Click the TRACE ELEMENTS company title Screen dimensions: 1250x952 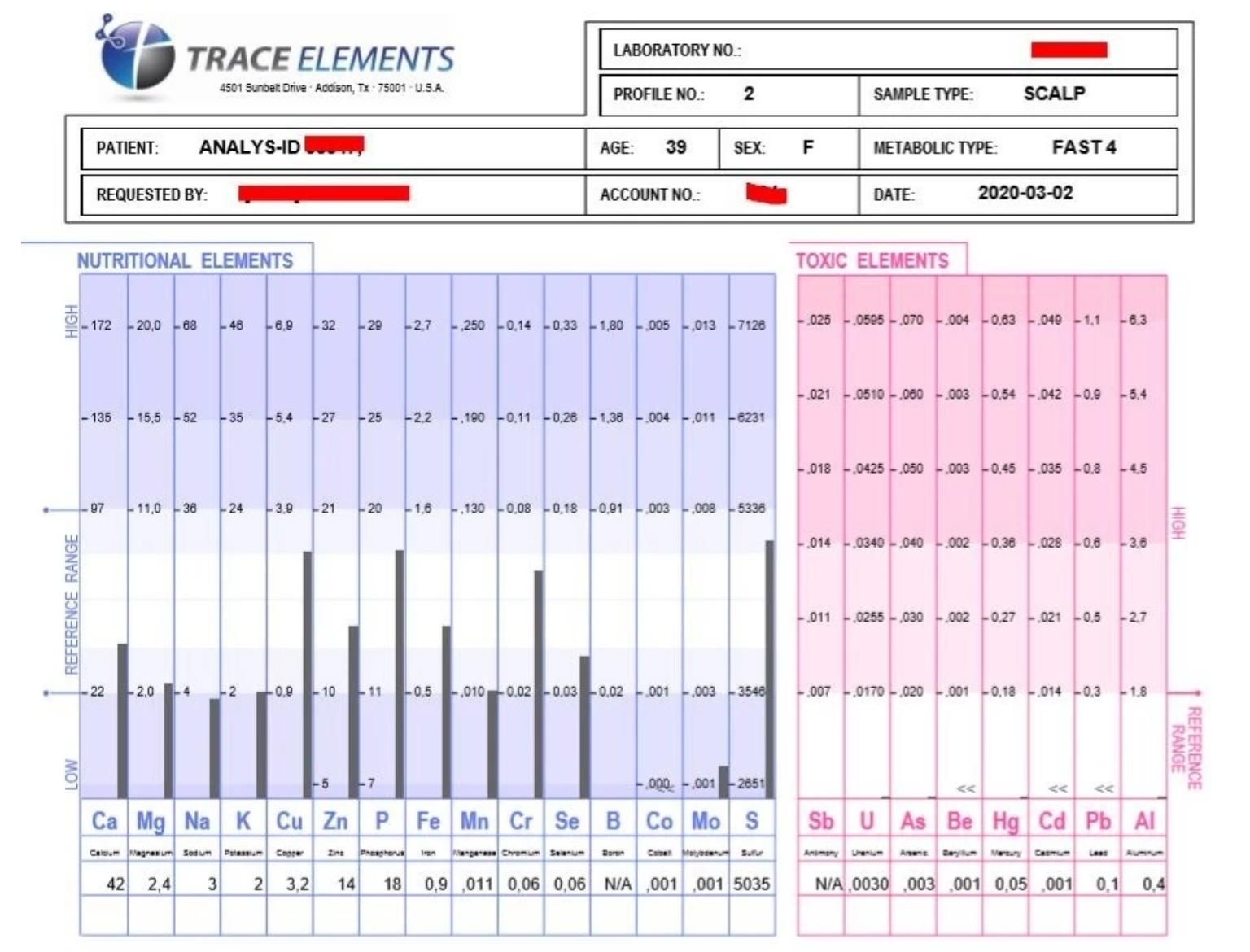tap(320, 59)
